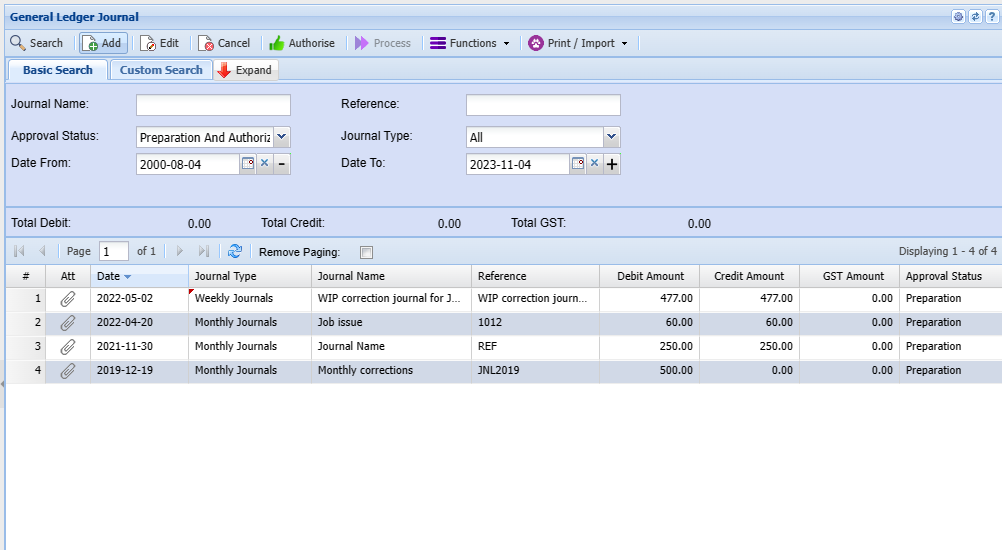Click the Journal Name input field
Viewport: 1002px width, 550px height.
click(213, 105)
